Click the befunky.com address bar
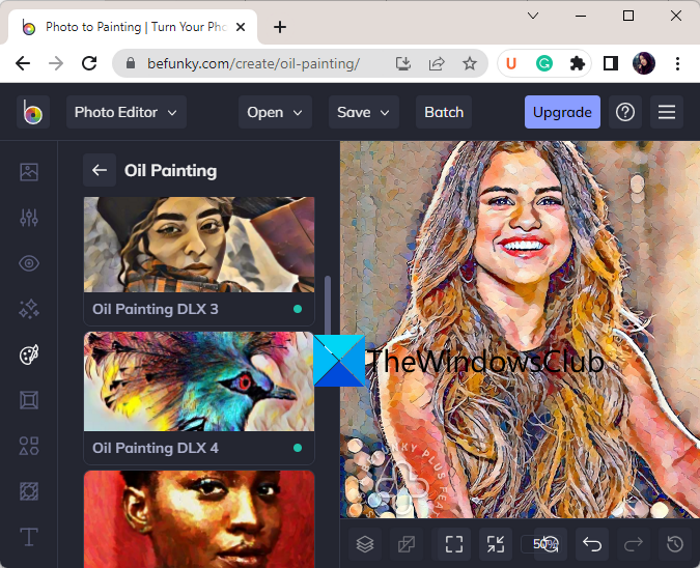This screenshot has width=700, height=568. [253, 63]
